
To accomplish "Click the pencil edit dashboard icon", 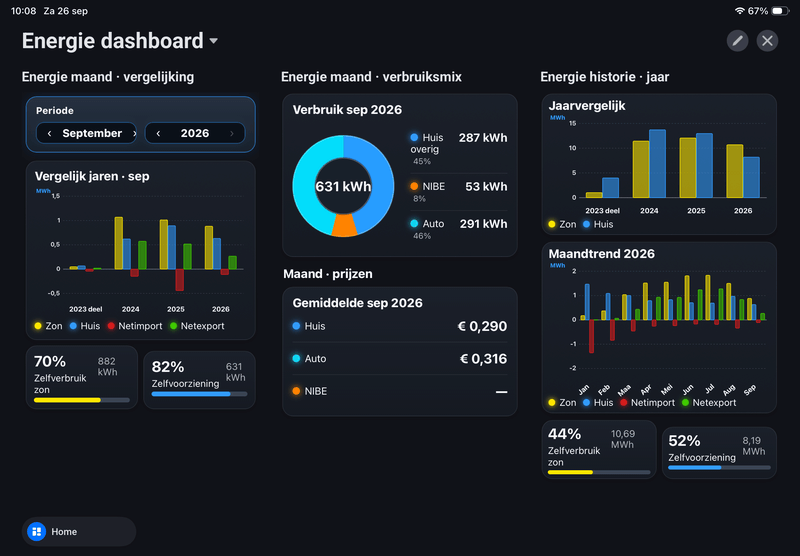I will point(737,41).
